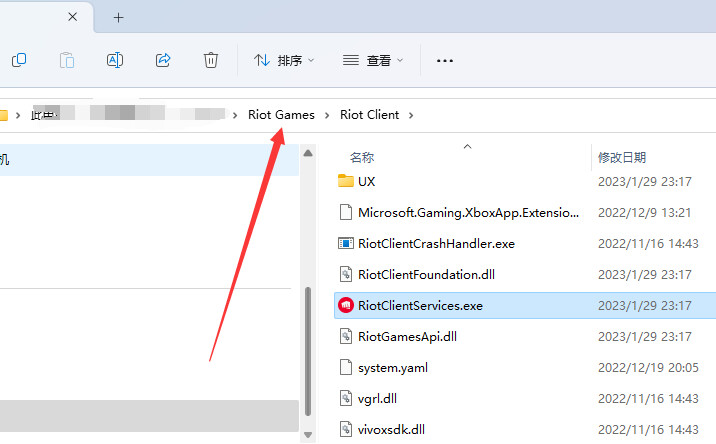Image resolution: width=716 pixels, height=444 pixels.
Task: Open the three-dot more options menu
Action: tap(445, 60)
